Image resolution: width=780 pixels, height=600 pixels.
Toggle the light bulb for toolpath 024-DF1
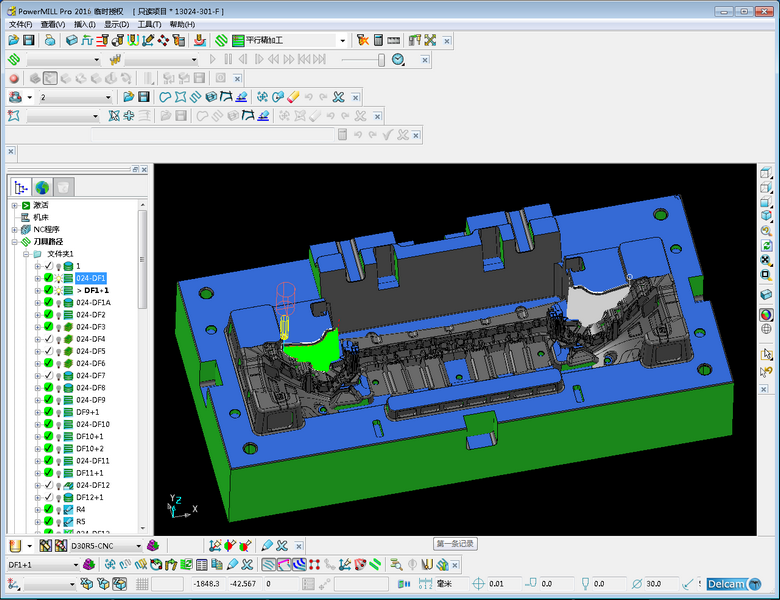tap(58, 278)
